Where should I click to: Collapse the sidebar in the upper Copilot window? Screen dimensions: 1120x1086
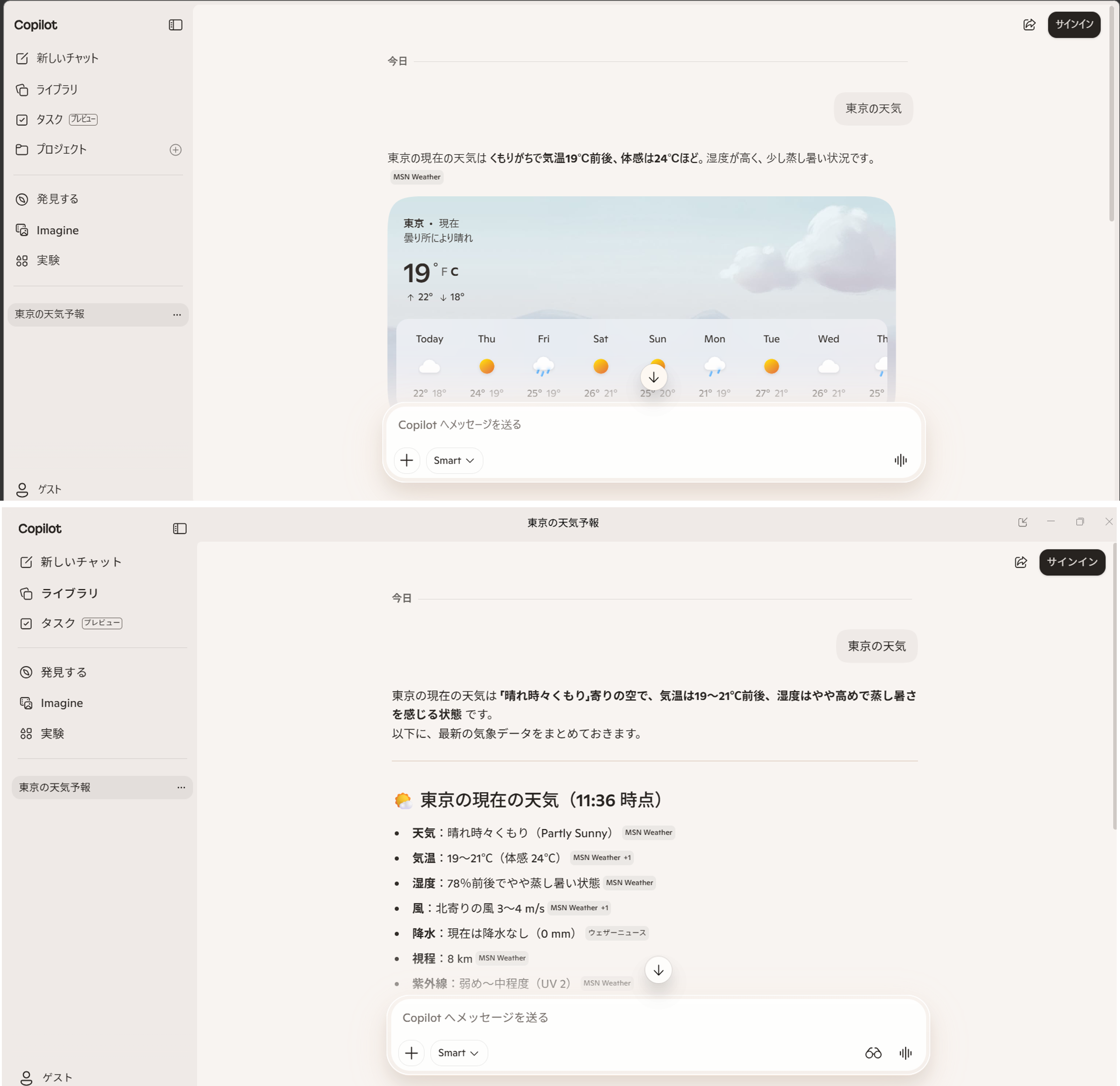[x=175, y=25]
